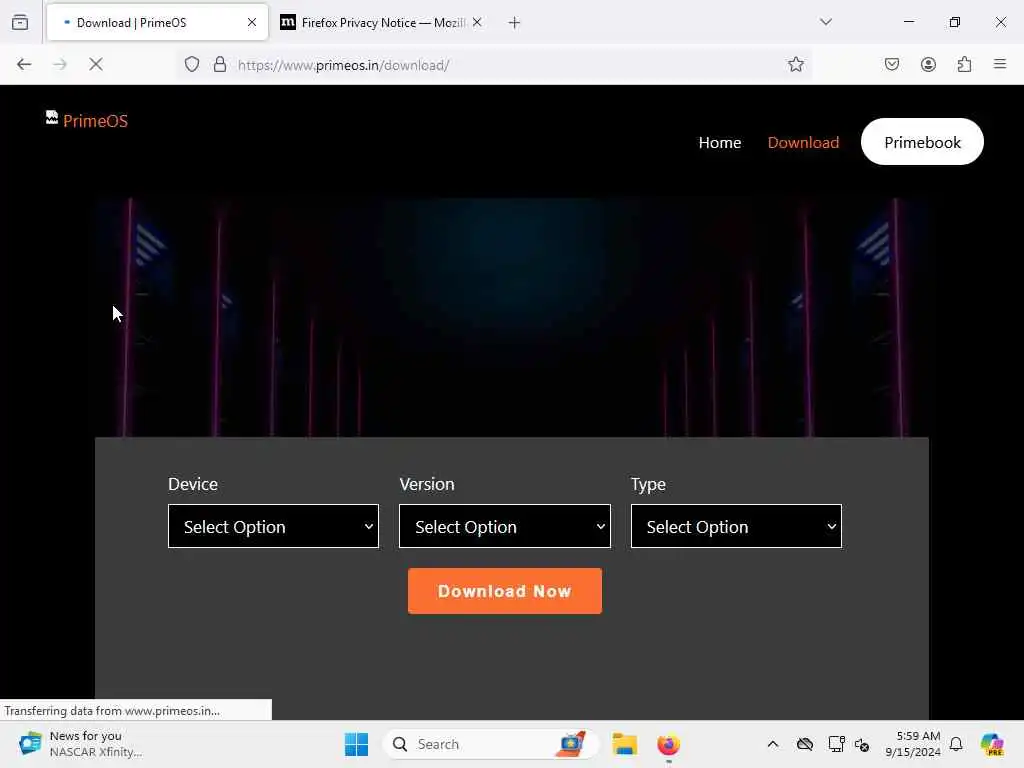Open the Download nav link

pos(803,142)
